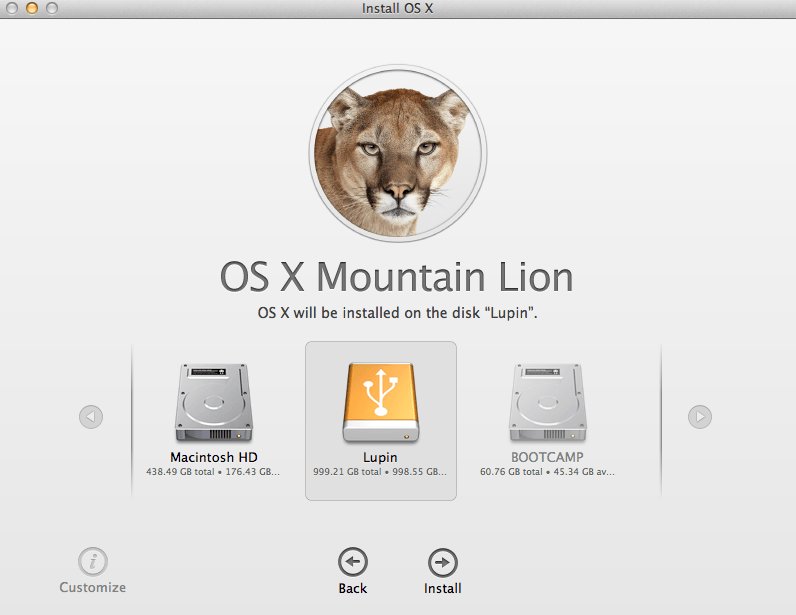This screenshot has height=615, width=796.
Task: Minimize the Install OS X window
Action: (31, 9)
